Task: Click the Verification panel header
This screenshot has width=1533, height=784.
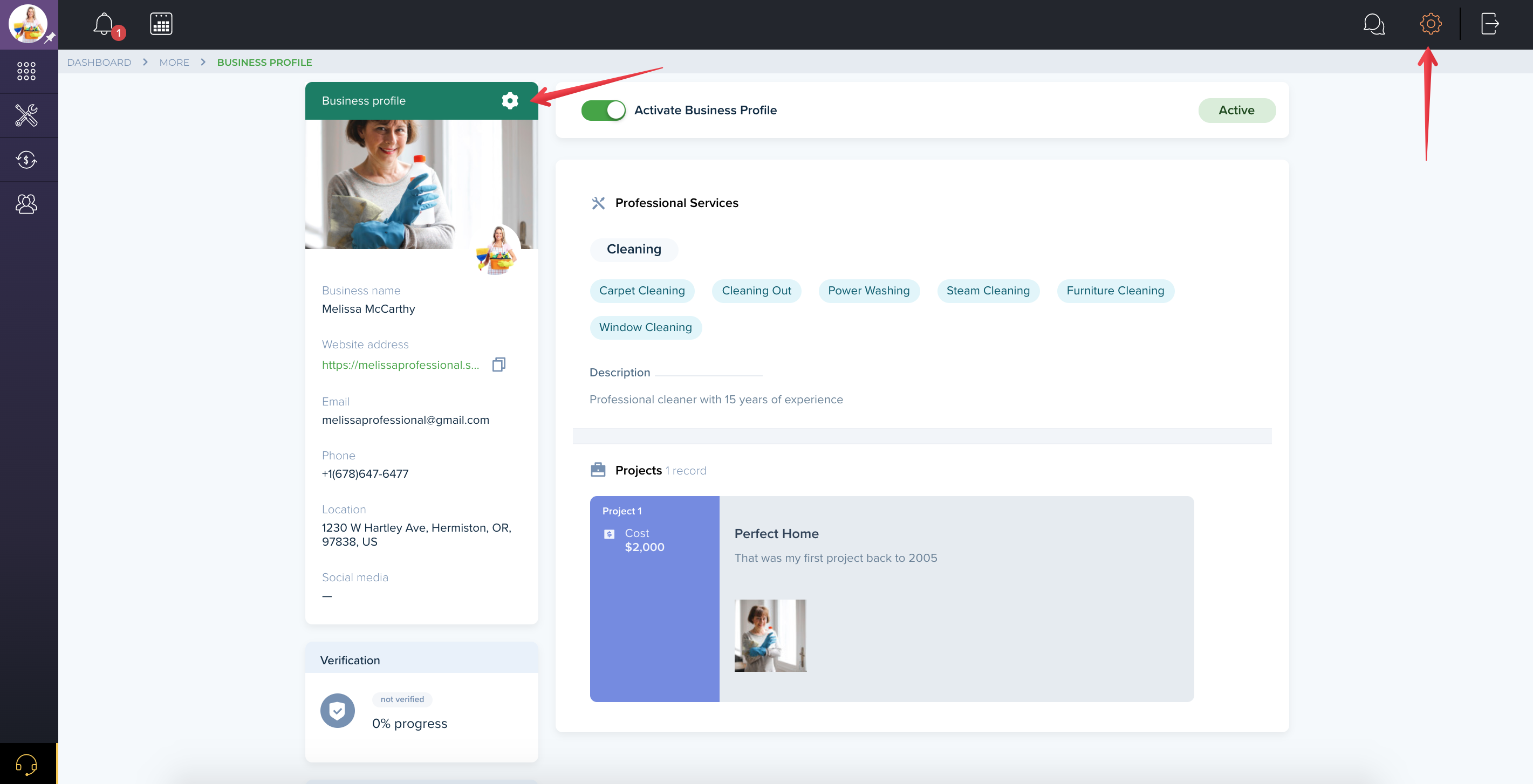Action: point(421,657)
